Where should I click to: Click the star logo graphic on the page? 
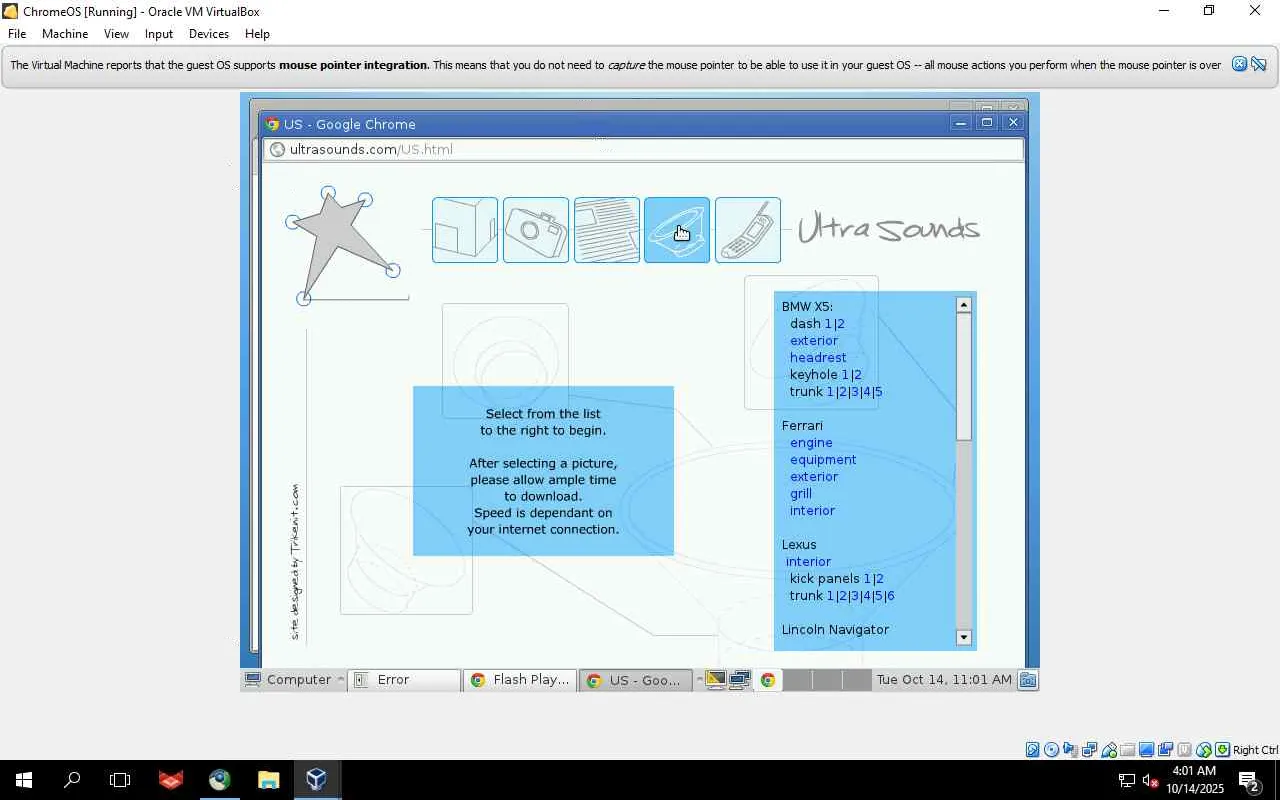pyautogui.click(x=344, y=244)
